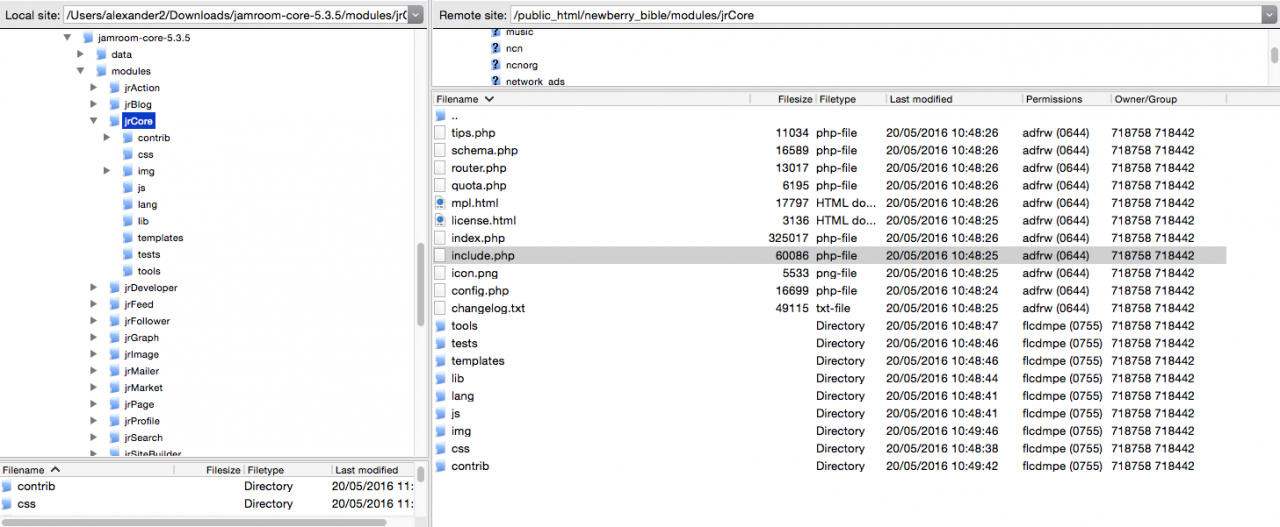Select the templates folder in local tree
This screenshot has width=1280, height=527.
(160, 238)
